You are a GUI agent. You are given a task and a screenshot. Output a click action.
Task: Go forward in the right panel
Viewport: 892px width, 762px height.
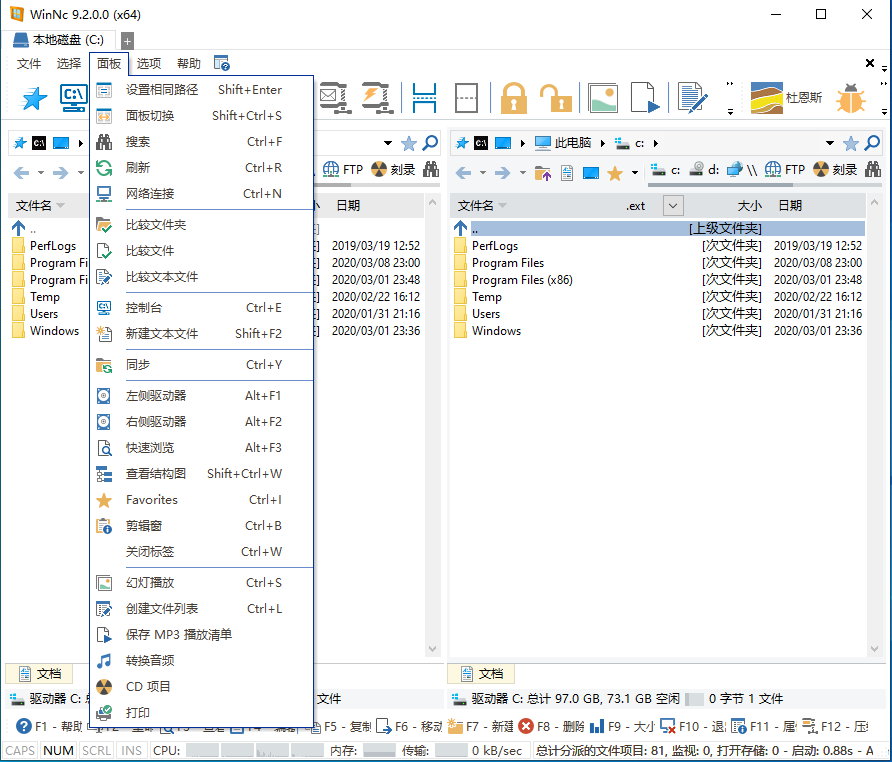[502, 172]
